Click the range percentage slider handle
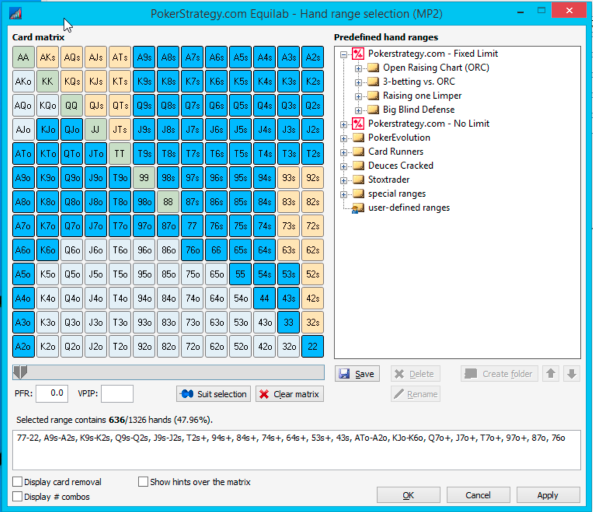This screenshot has height=512, width=593. [x=20, y=372]
